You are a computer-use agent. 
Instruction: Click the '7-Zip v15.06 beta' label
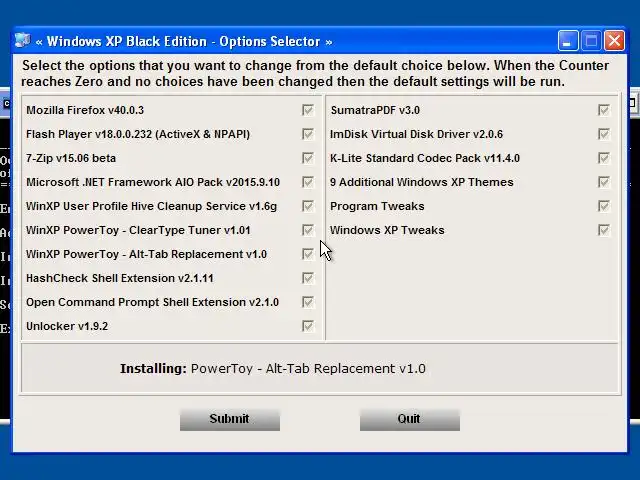point(71,158)
